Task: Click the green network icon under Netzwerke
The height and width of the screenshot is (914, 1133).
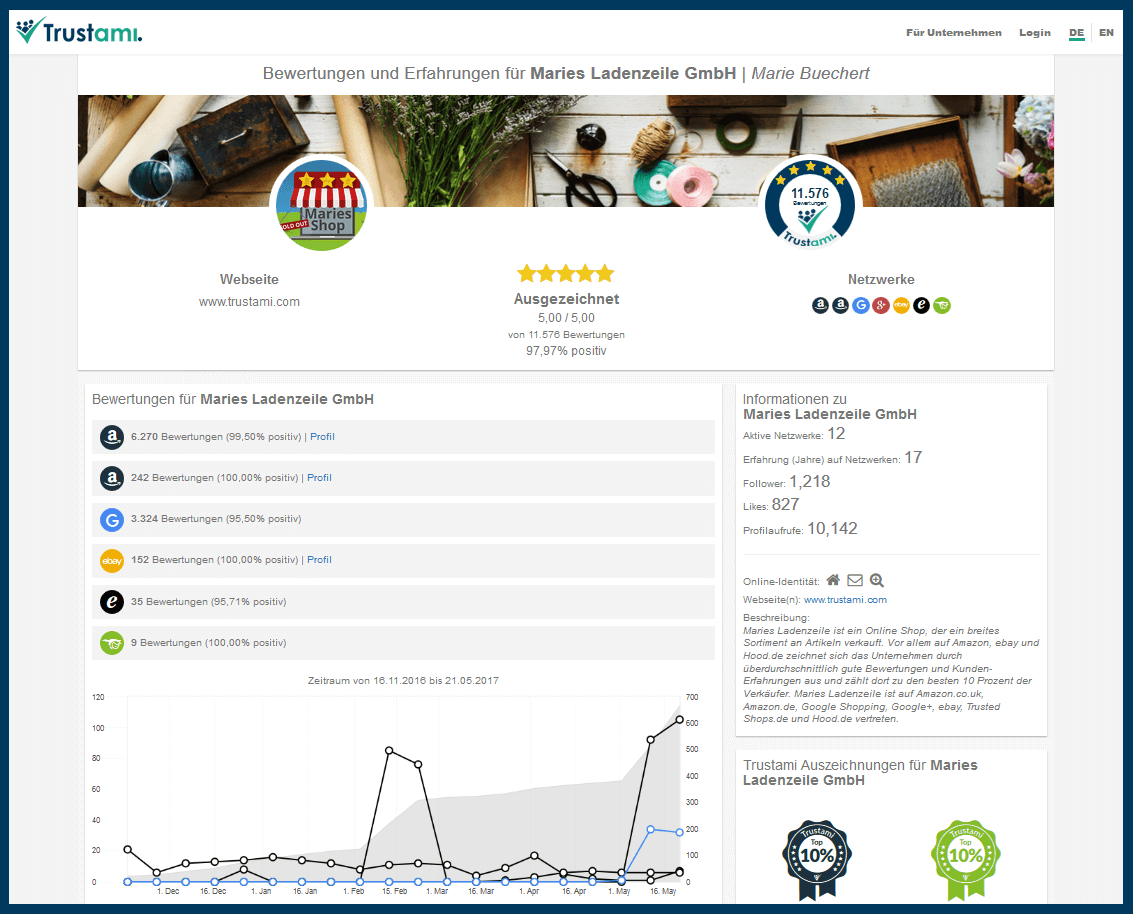Action: (942, 306)
